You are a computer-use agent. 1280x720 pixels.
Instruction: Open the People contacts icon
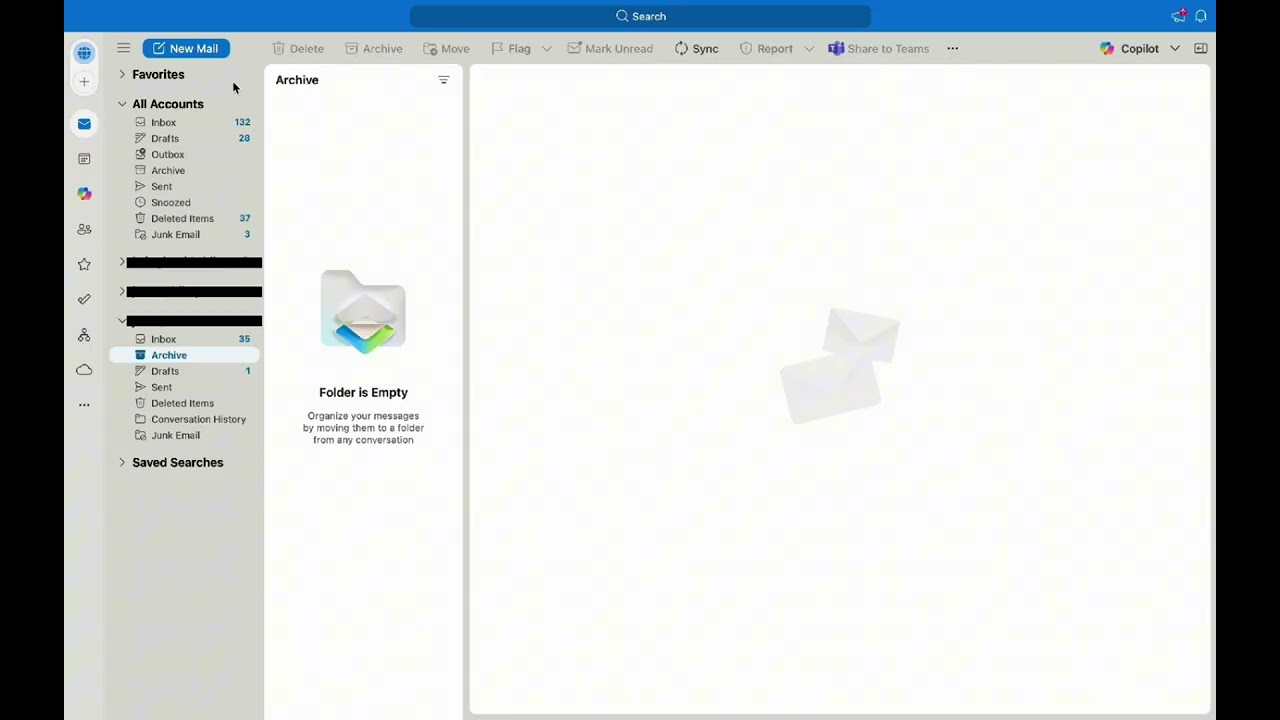click(84, 229)
